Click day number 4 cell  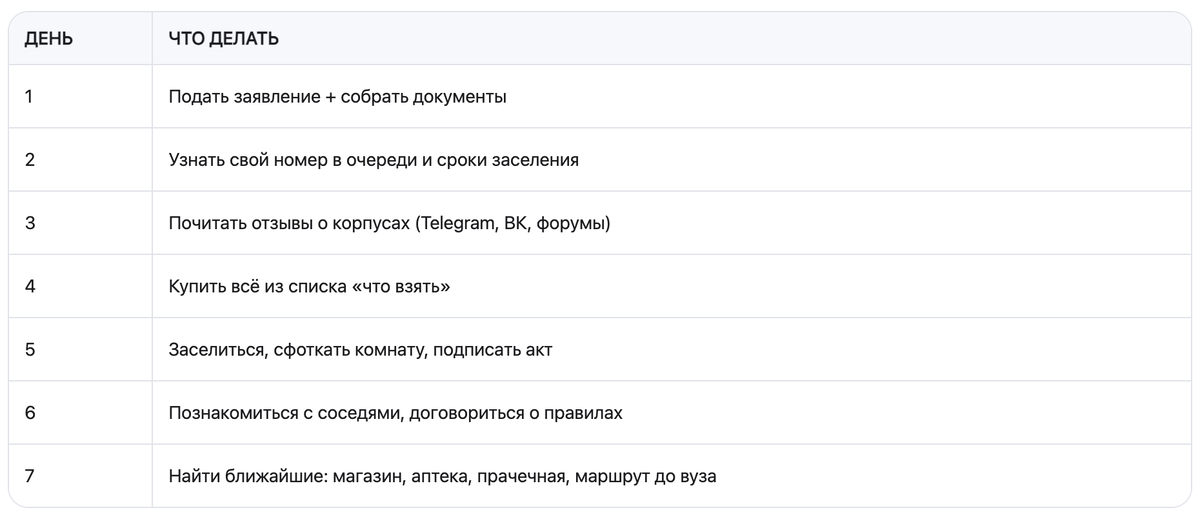point(30,286)
